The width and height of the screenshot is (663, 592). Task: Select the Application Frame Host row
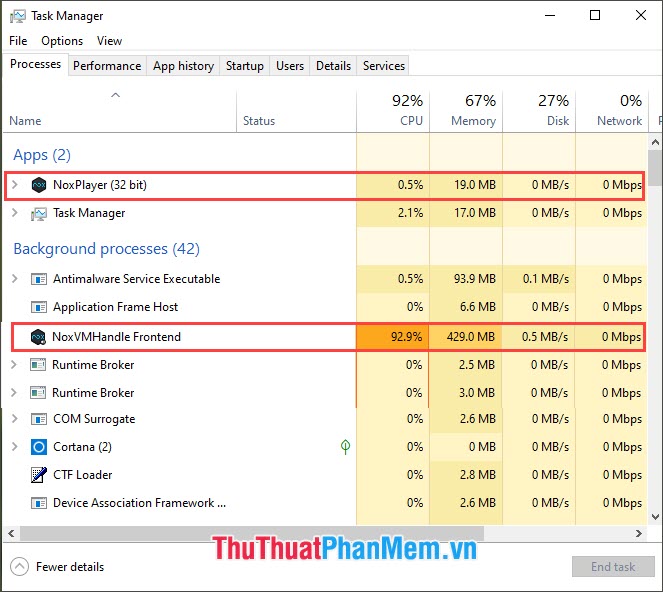(x=325, y=307)
